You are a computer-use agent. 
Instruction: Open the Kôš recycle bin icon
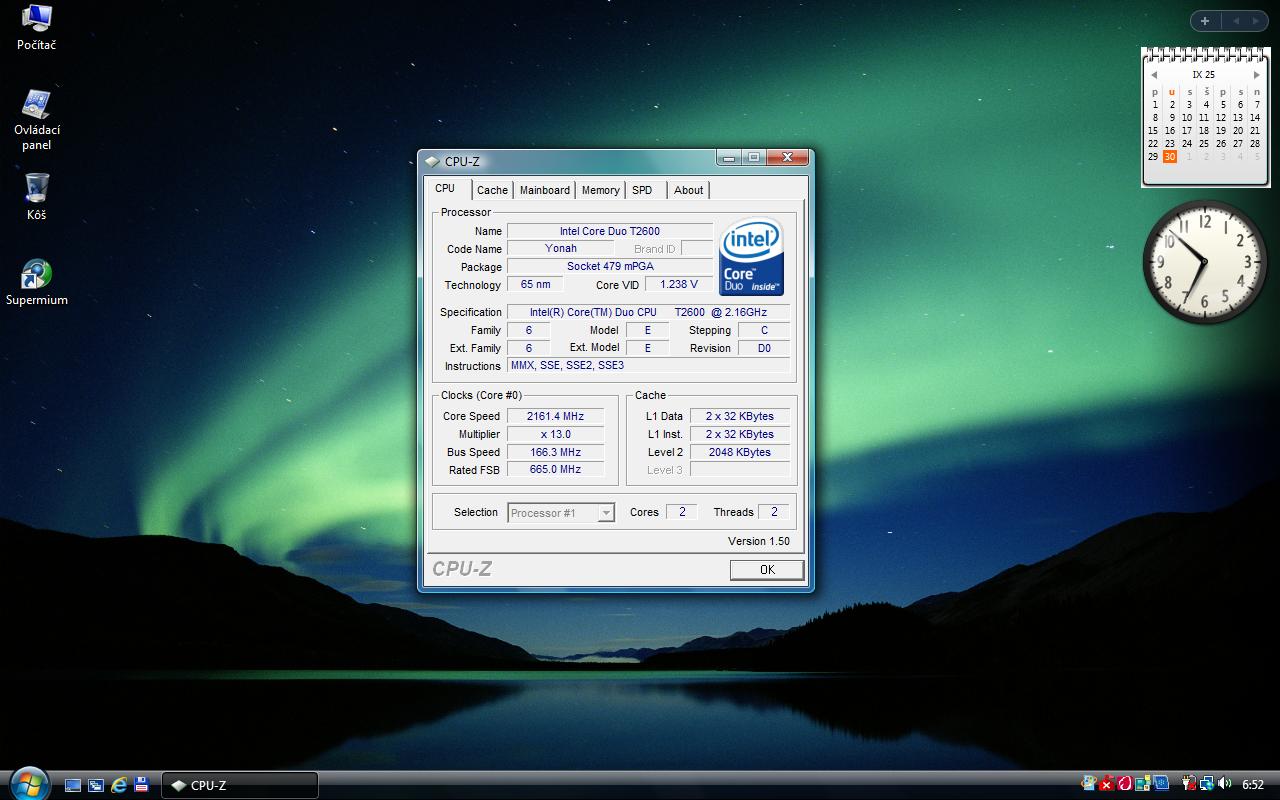pos(37,196)
